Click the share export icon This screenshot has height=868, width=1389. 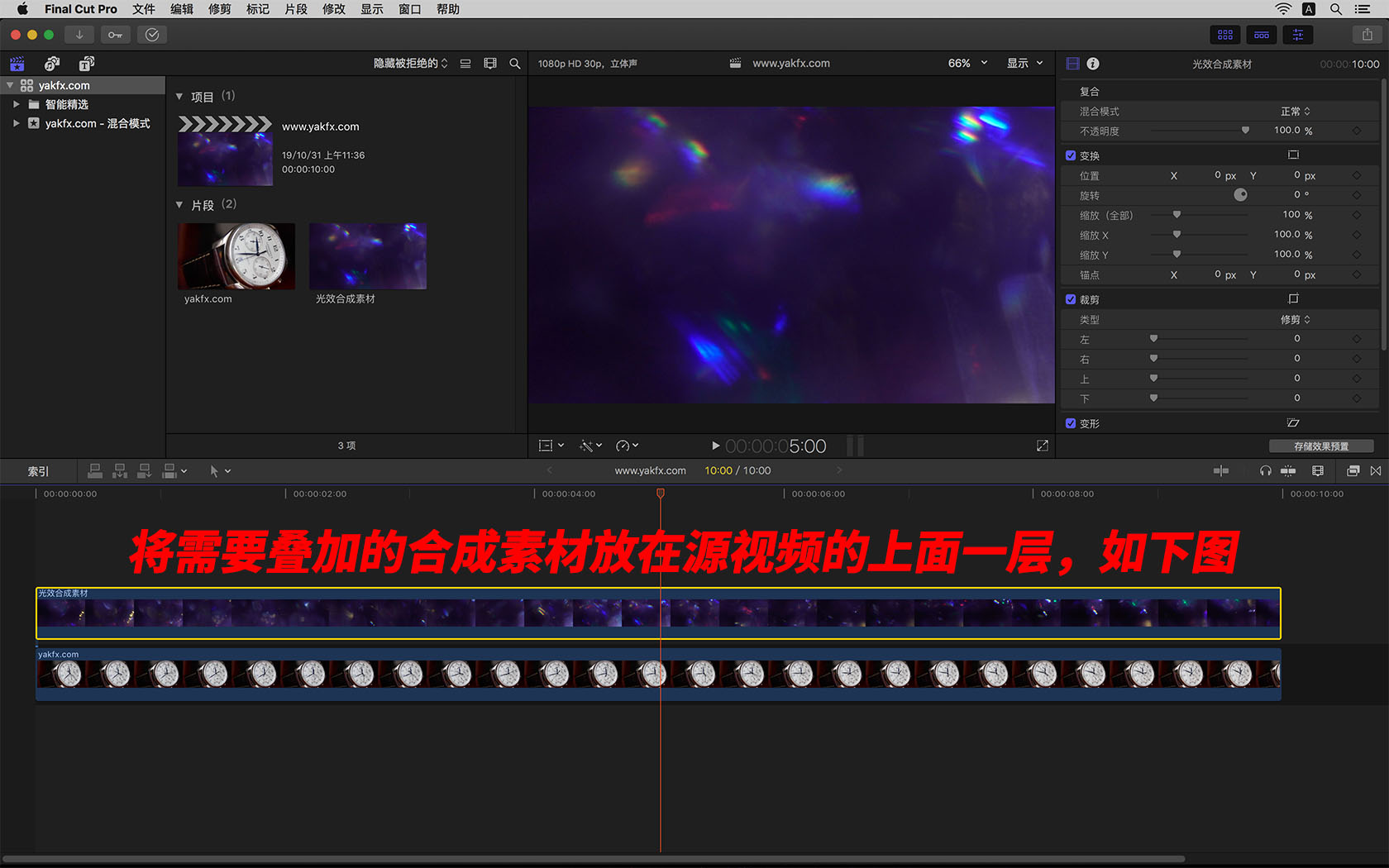(x=1367, y=35)
